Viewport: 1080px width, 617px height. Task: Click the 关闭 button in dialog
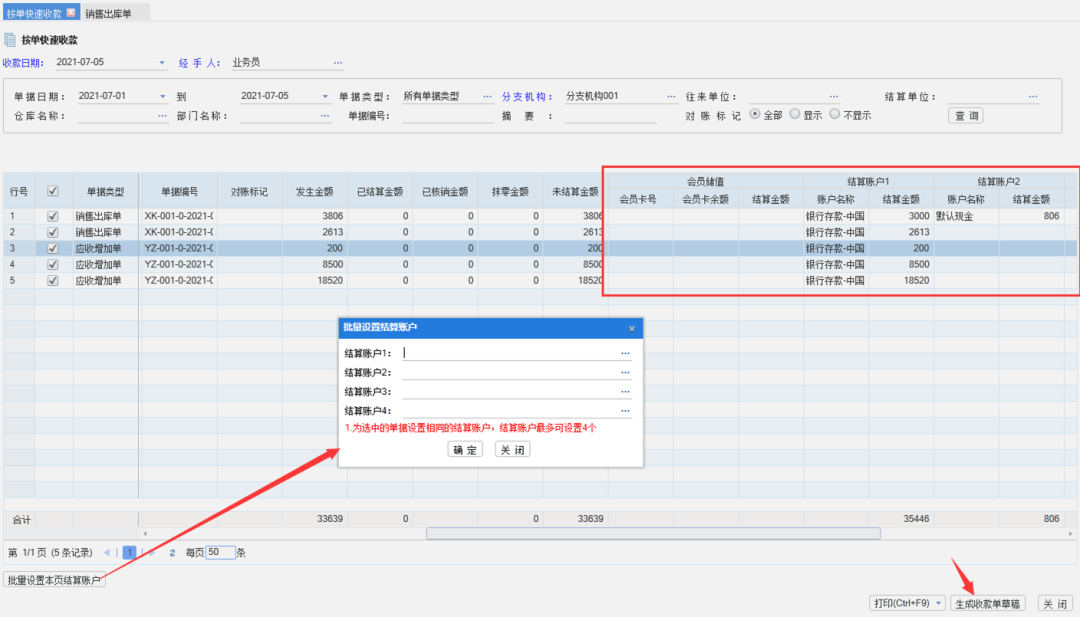[x=512, y=450]
